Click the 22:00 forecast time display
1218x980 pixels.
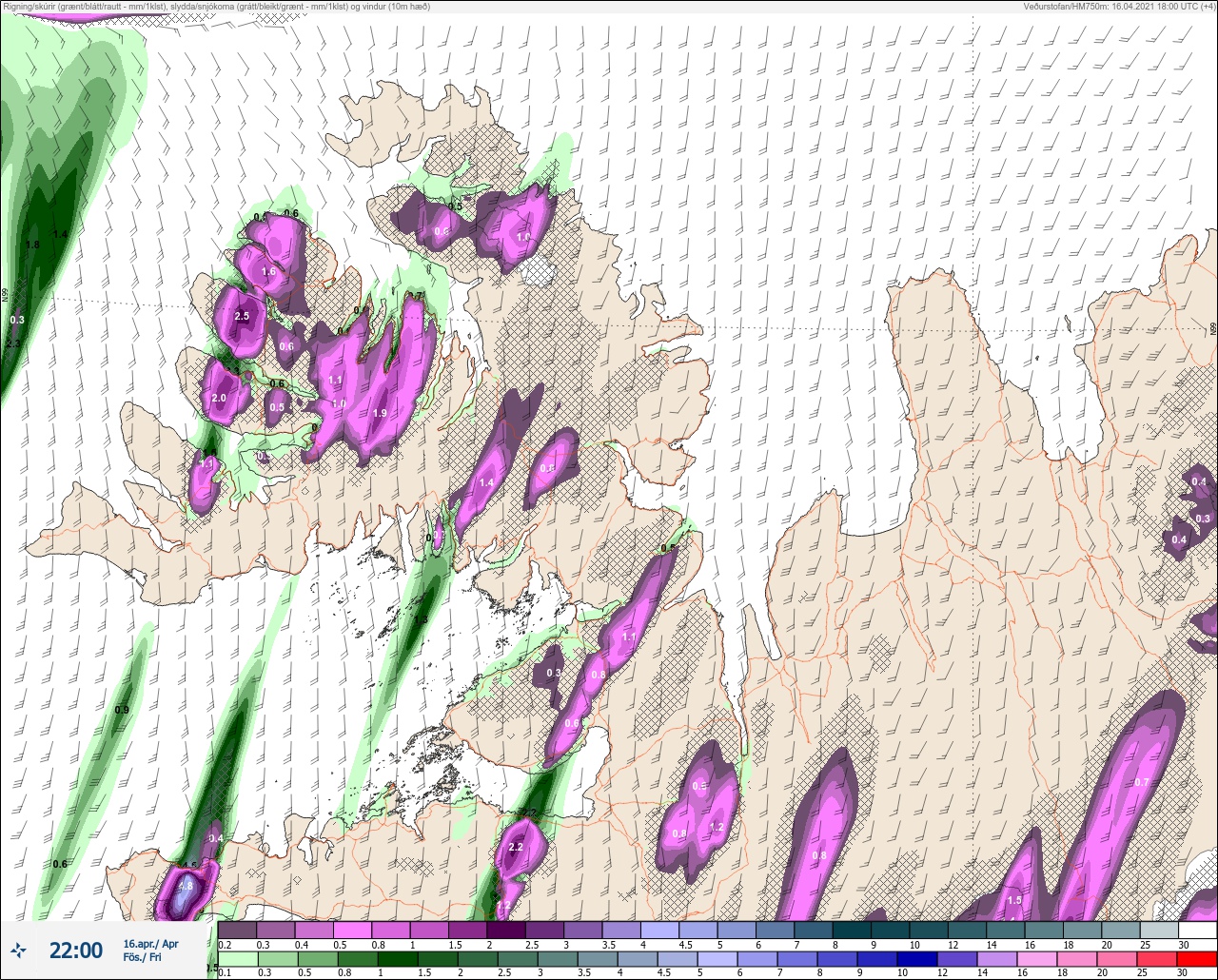(x=76, y=951)
